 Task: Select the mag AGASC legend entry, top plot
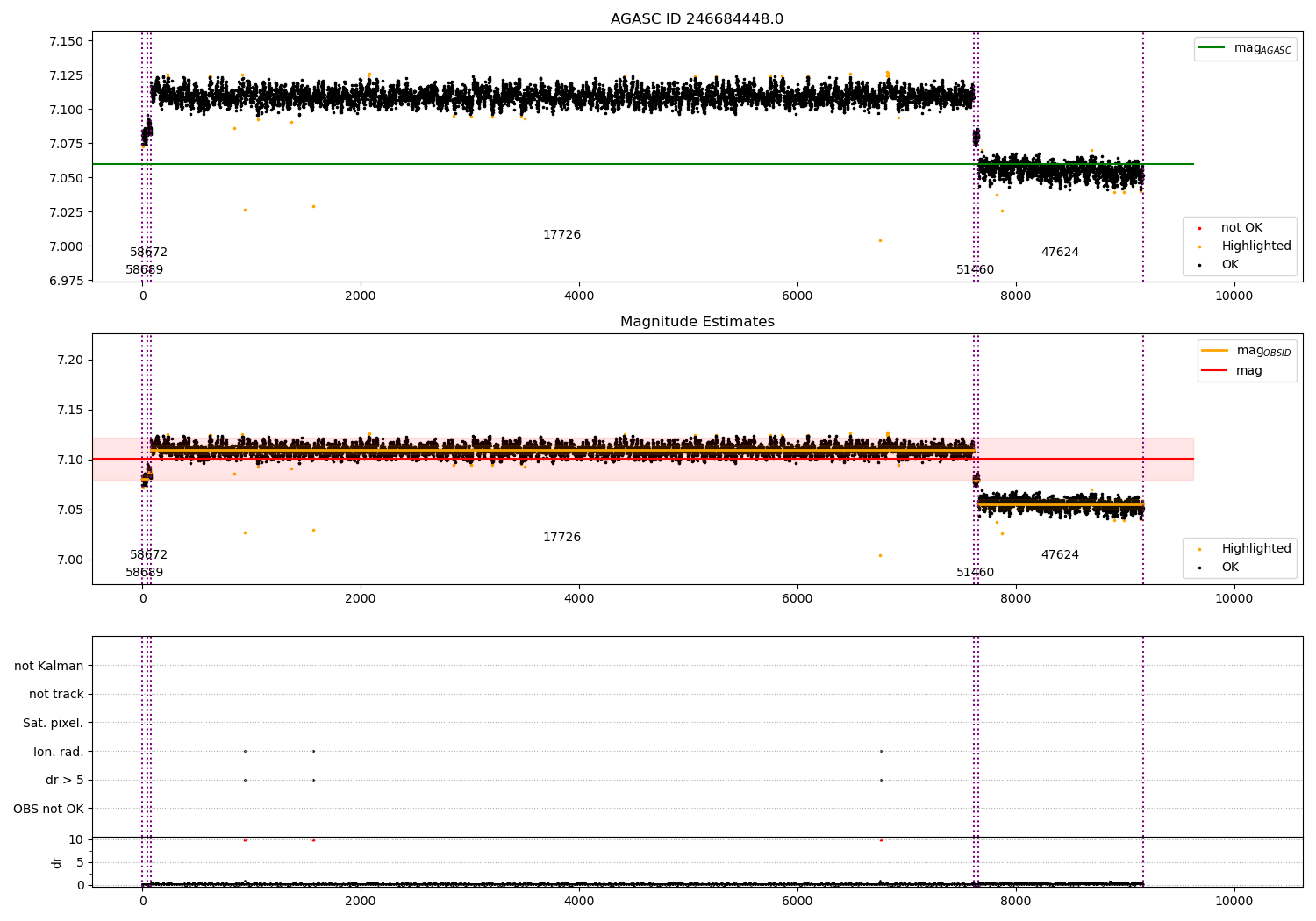[x=1246, y=48]
